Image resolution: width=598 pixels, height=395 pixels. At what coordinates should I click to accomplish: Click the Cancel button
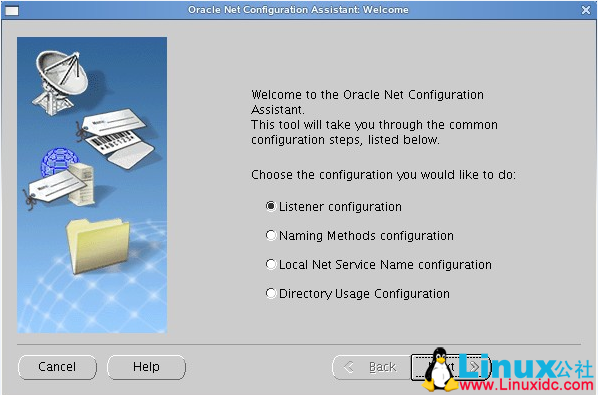pos(57,367)
